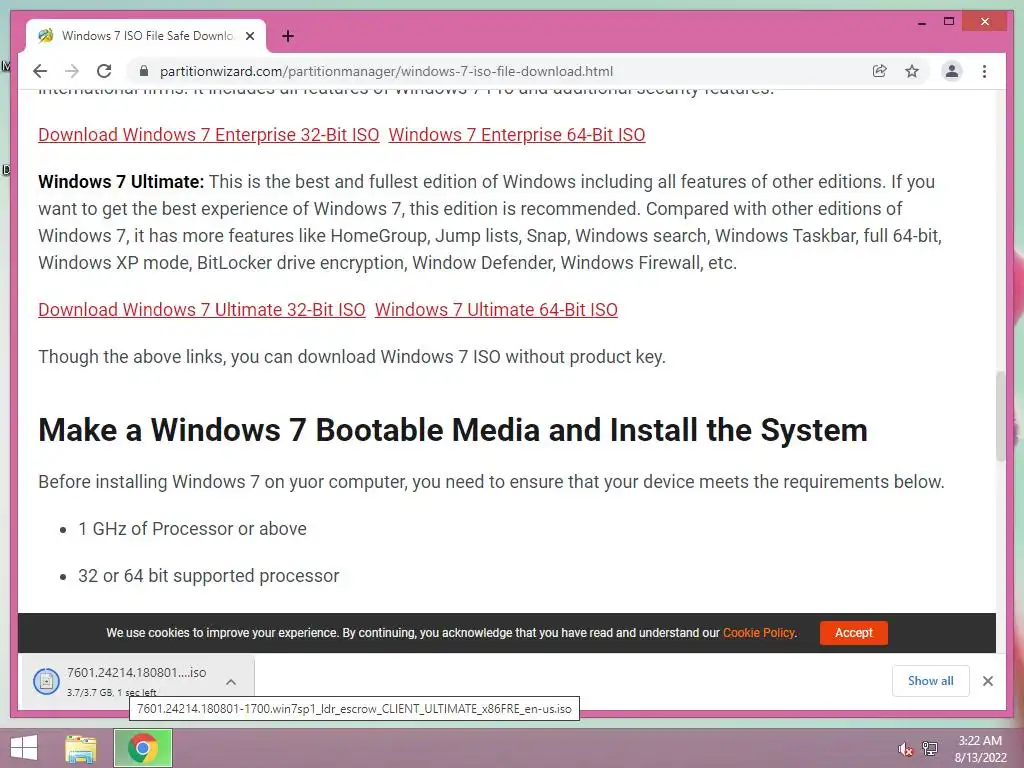Click the "Windows 7 Ultimate:" bold label

121,182
